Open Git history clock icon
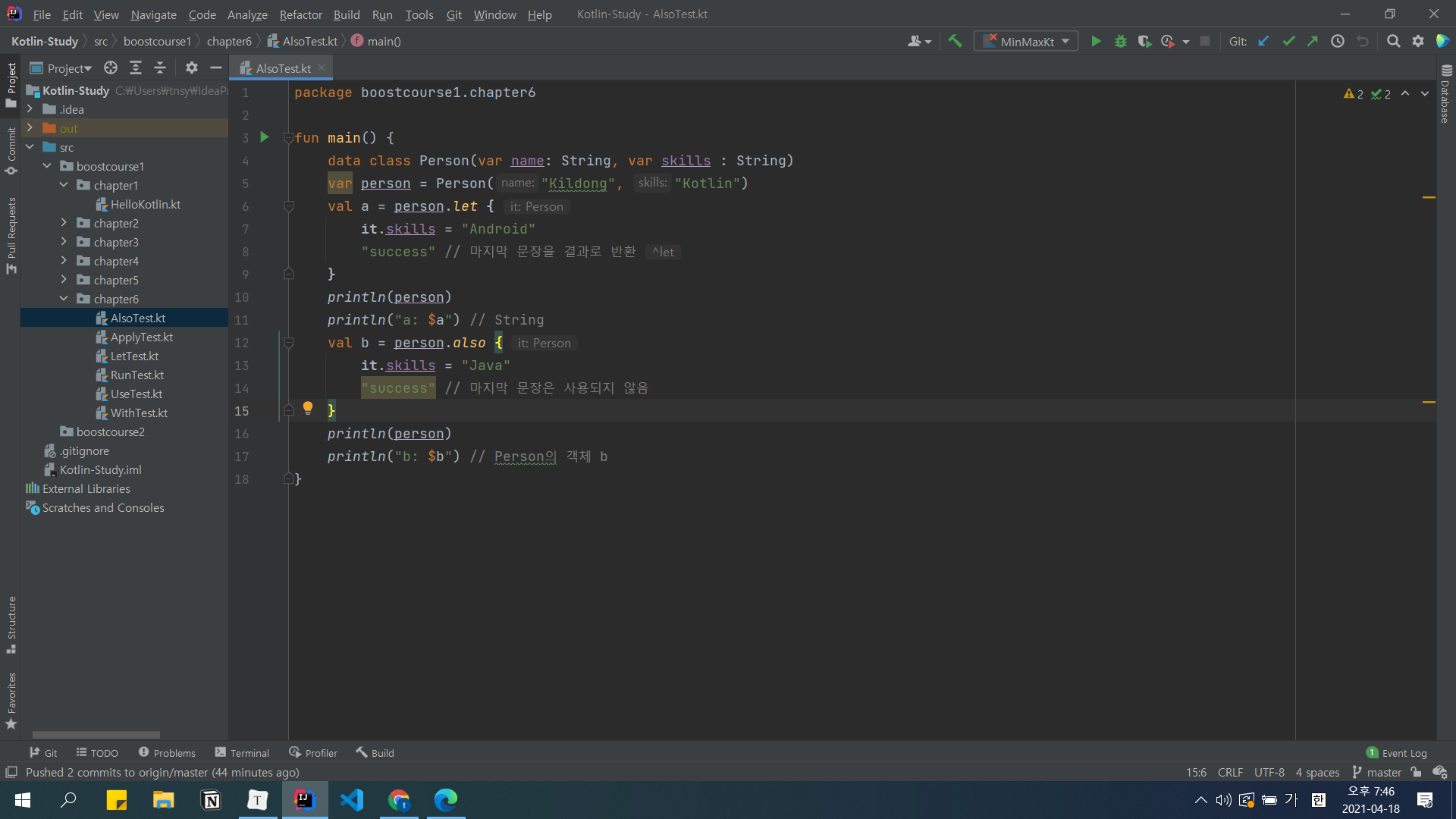1456x819 pixels. pyautogui.click(x=1338, y=42)
